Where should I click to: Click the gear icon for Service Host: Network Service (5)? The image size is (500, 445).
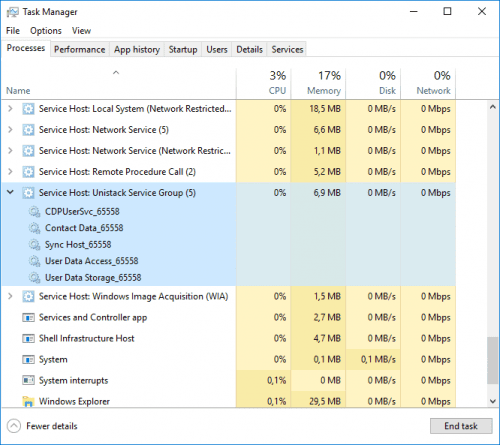pyautogui.click(x=28, y=130)
